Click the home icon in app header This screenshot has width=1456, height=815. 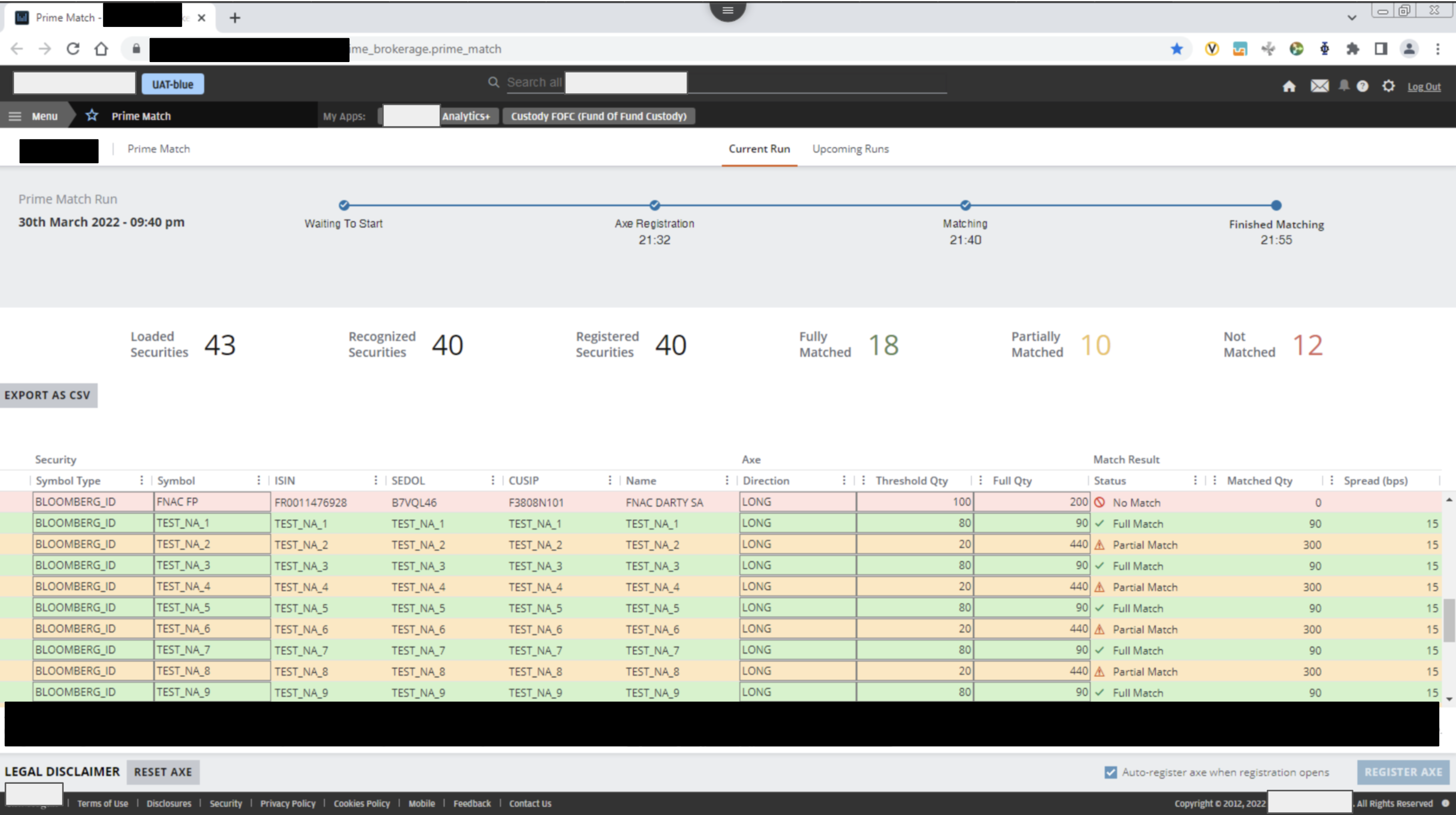(1289, 86)
